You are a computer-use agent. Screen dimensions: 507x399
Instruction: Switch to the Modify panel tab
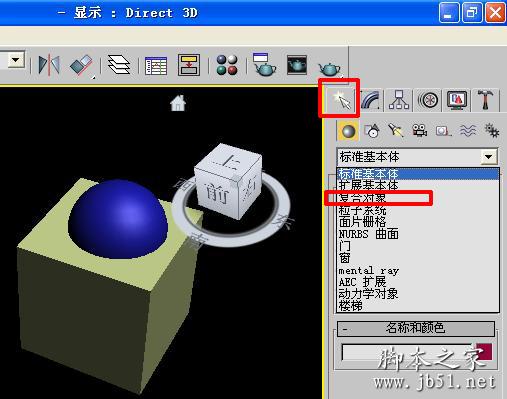pyautogui.click(x=370, y=99)
